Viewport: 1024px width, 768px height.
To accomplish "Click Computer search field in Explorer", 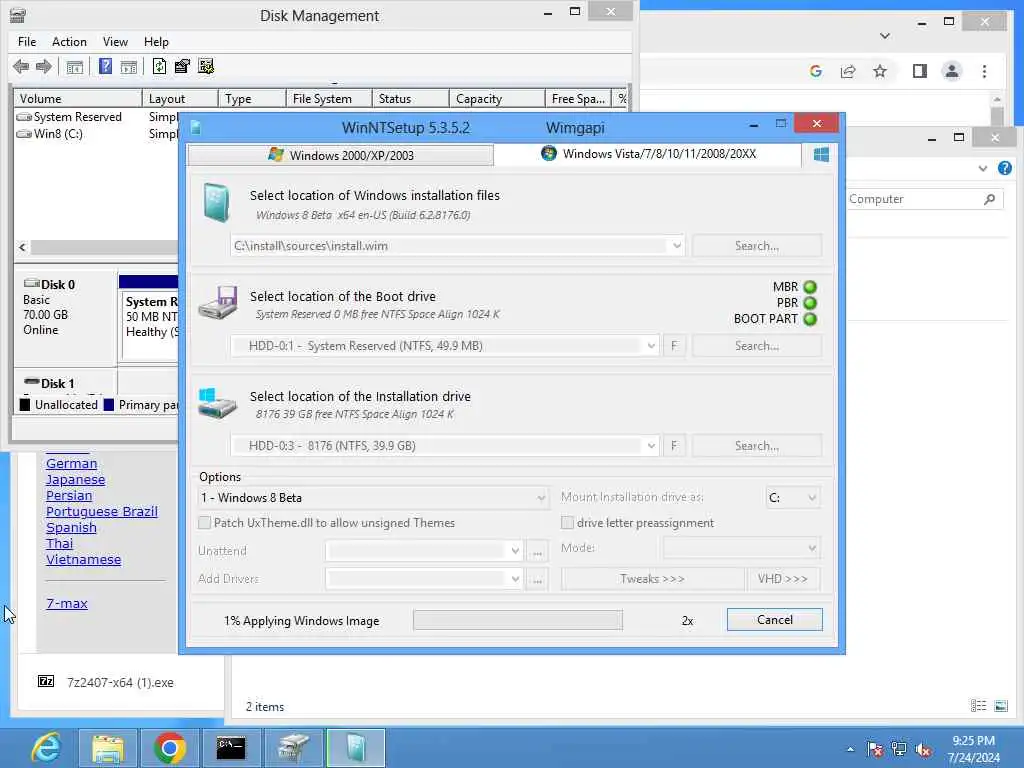I will click(x=924, y=199).
